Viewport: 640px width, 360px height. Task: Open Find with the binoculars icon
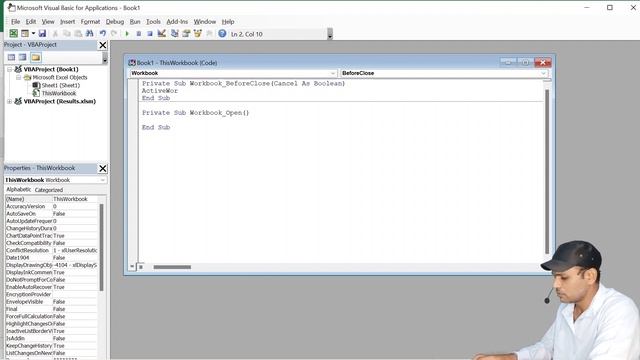90,34
